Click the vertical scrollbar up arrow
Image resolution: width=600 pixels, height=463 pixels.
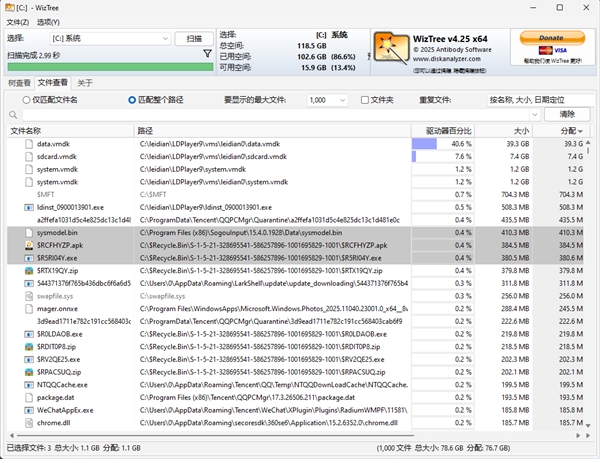pyautogui.click(x=588, y=142)
